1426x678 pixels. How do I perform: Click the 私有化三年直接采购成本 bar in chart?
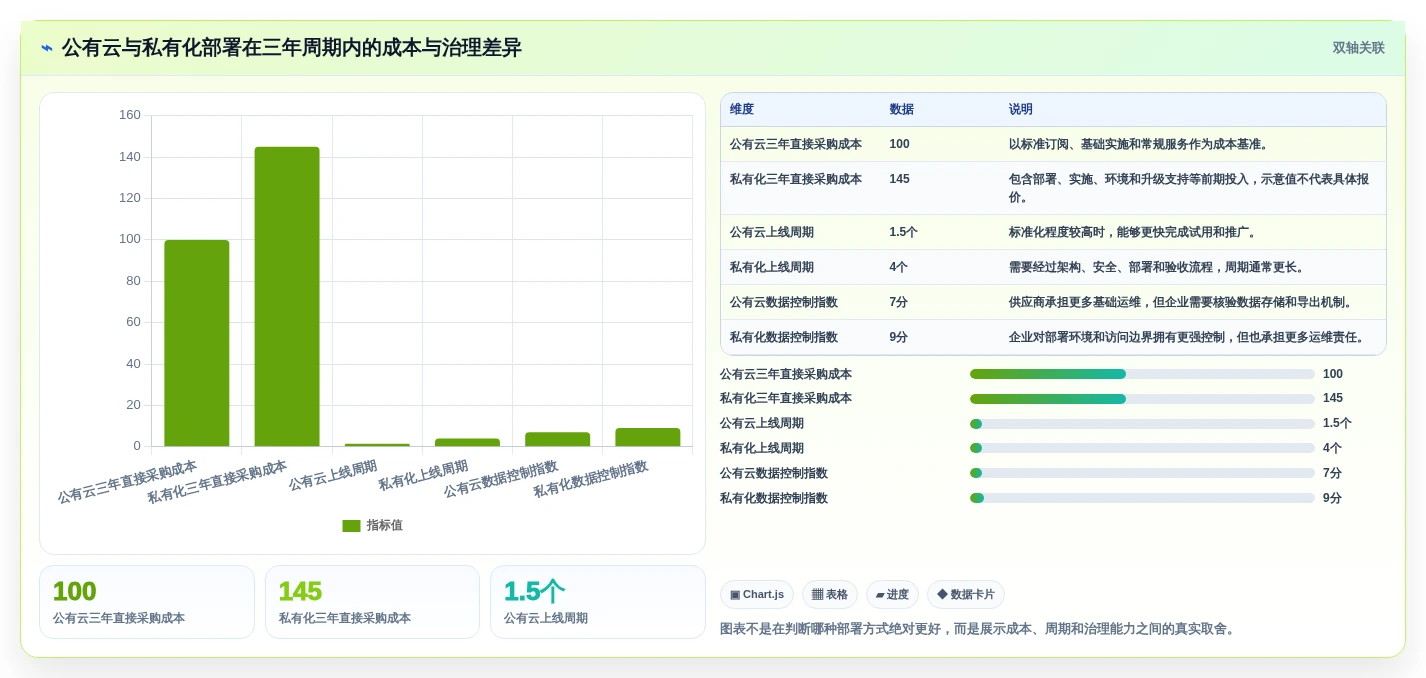287,297
